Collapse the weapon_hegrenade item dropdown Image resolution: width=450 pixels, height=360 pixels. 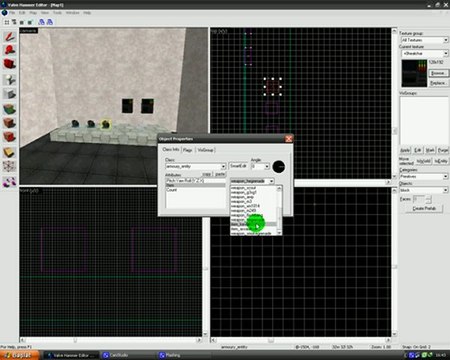272,181
